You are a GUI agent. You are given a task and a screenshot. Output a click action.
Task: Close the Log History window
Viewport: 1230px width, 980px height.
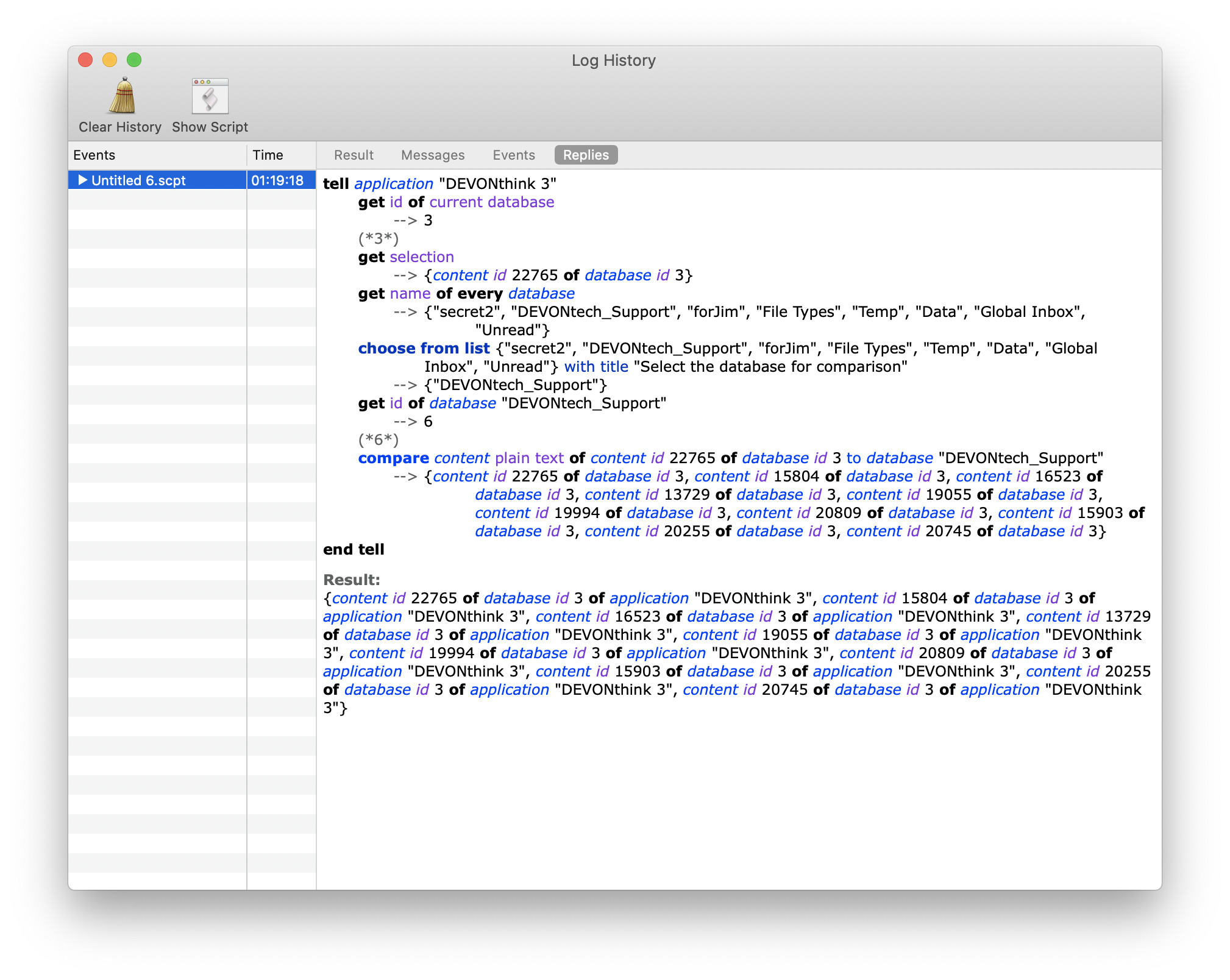click(85, 60)
